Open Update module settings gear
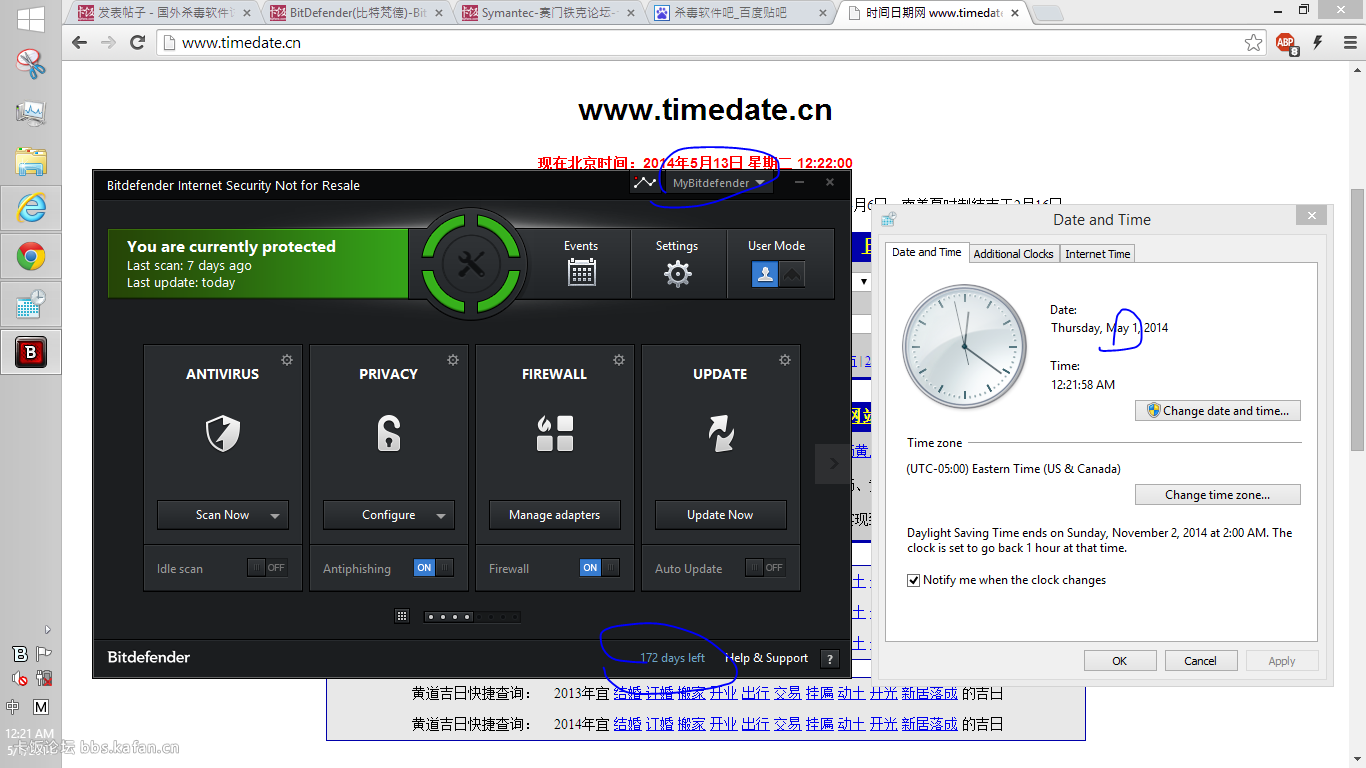The width and height of the screenshot is (1366, 768). point(785,360)
